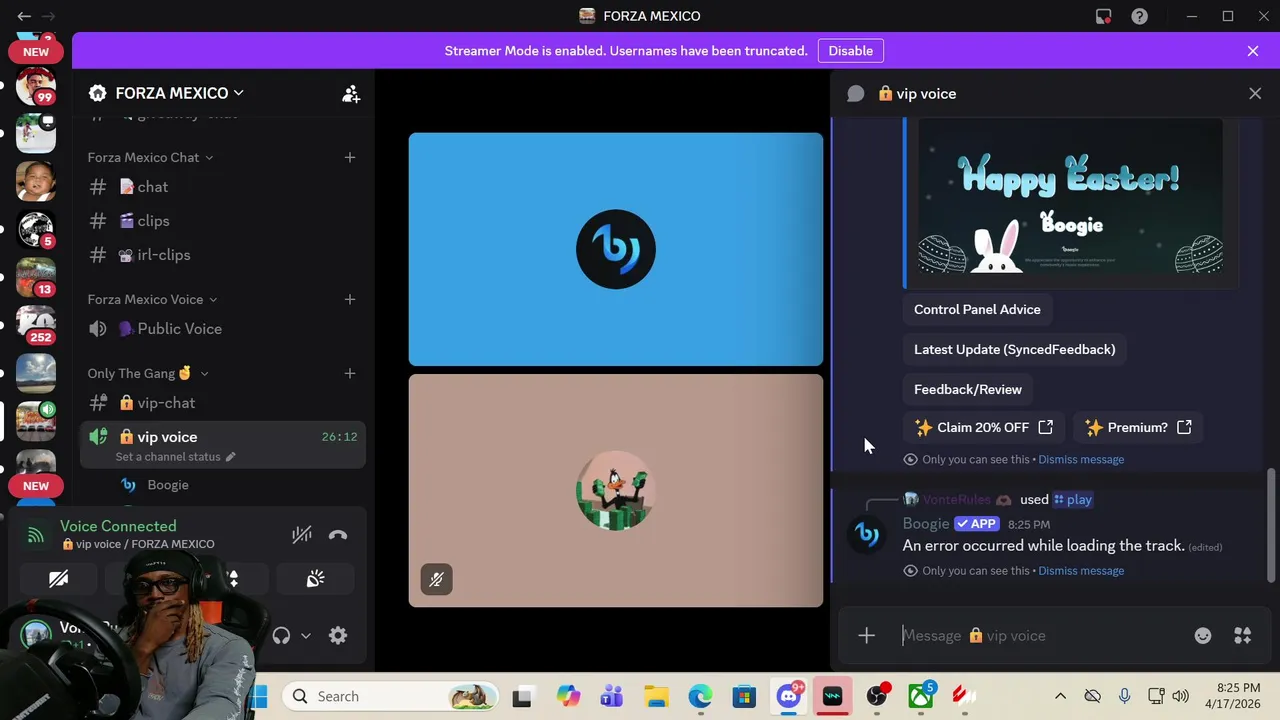
Task: Add a channel to Only The Gang
Action: click(350, 373)
